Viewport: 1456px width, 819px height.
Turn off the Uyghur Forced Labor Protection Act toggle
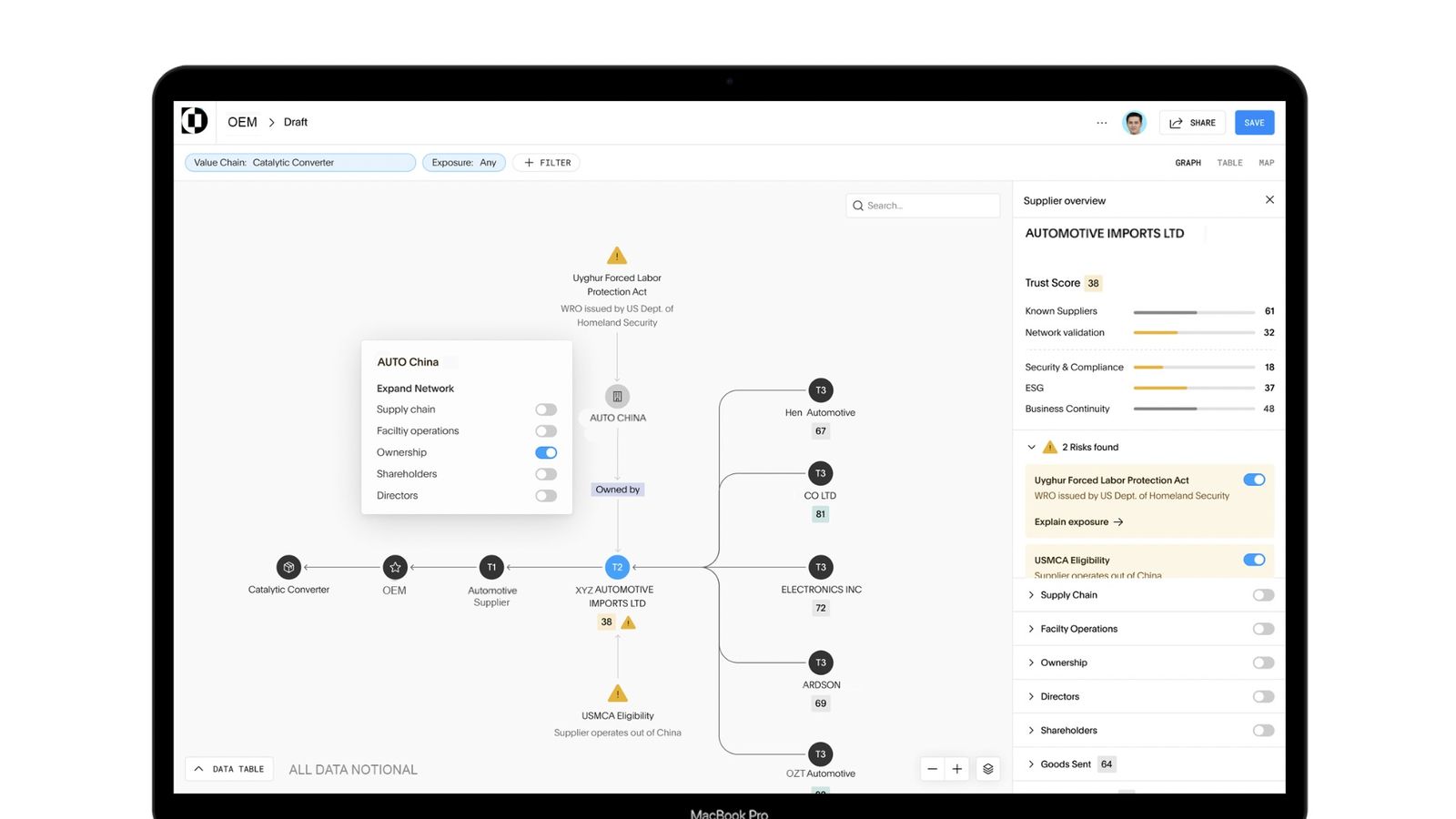[x=1255, y=480]
